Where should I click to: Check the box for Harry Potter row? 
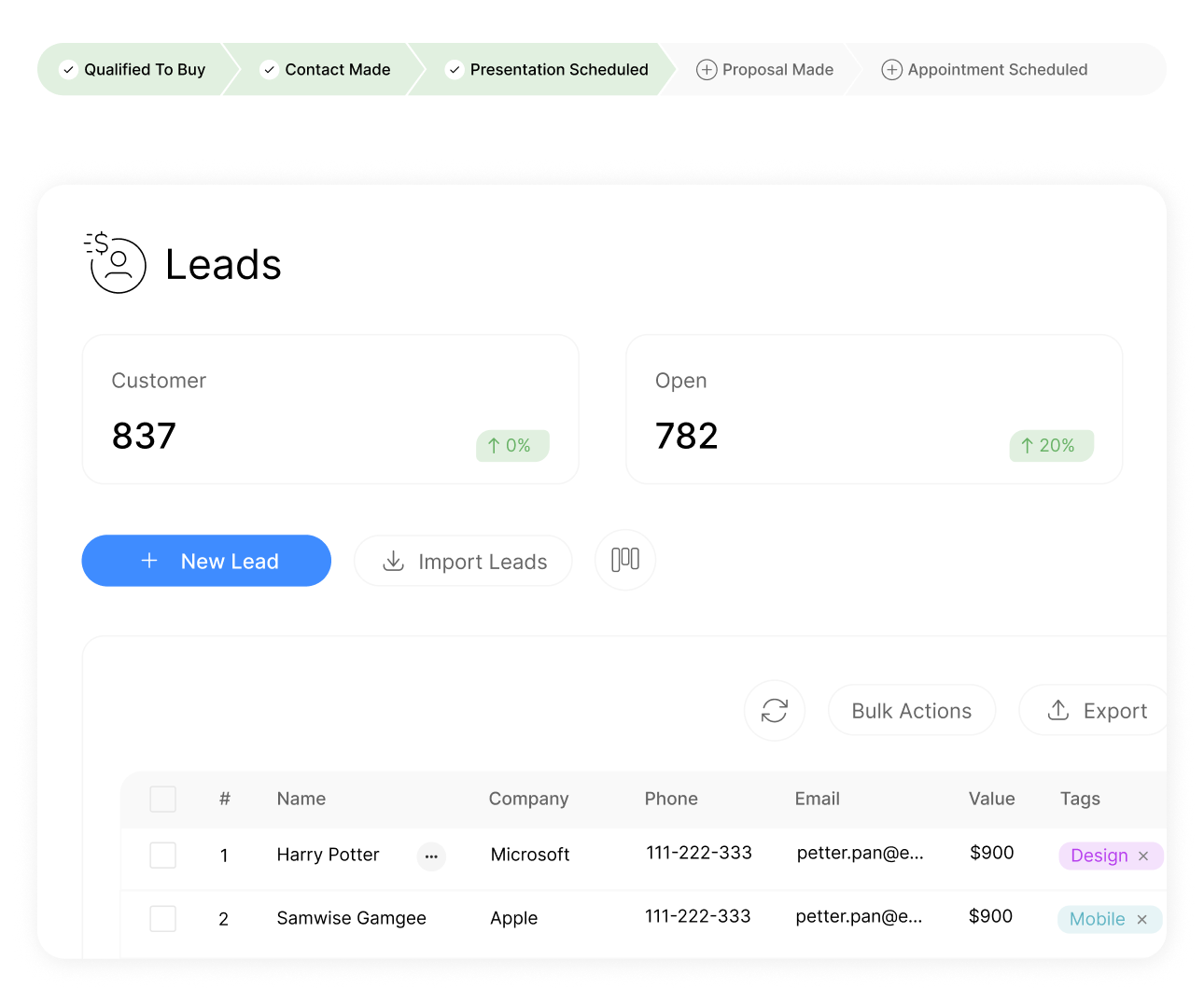(163, 856)
